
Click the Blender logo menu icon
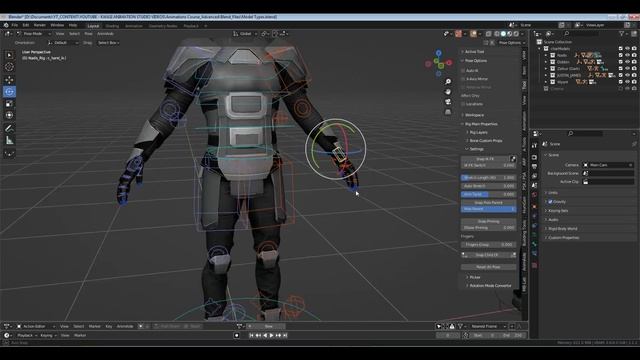[x=6, y=25]
